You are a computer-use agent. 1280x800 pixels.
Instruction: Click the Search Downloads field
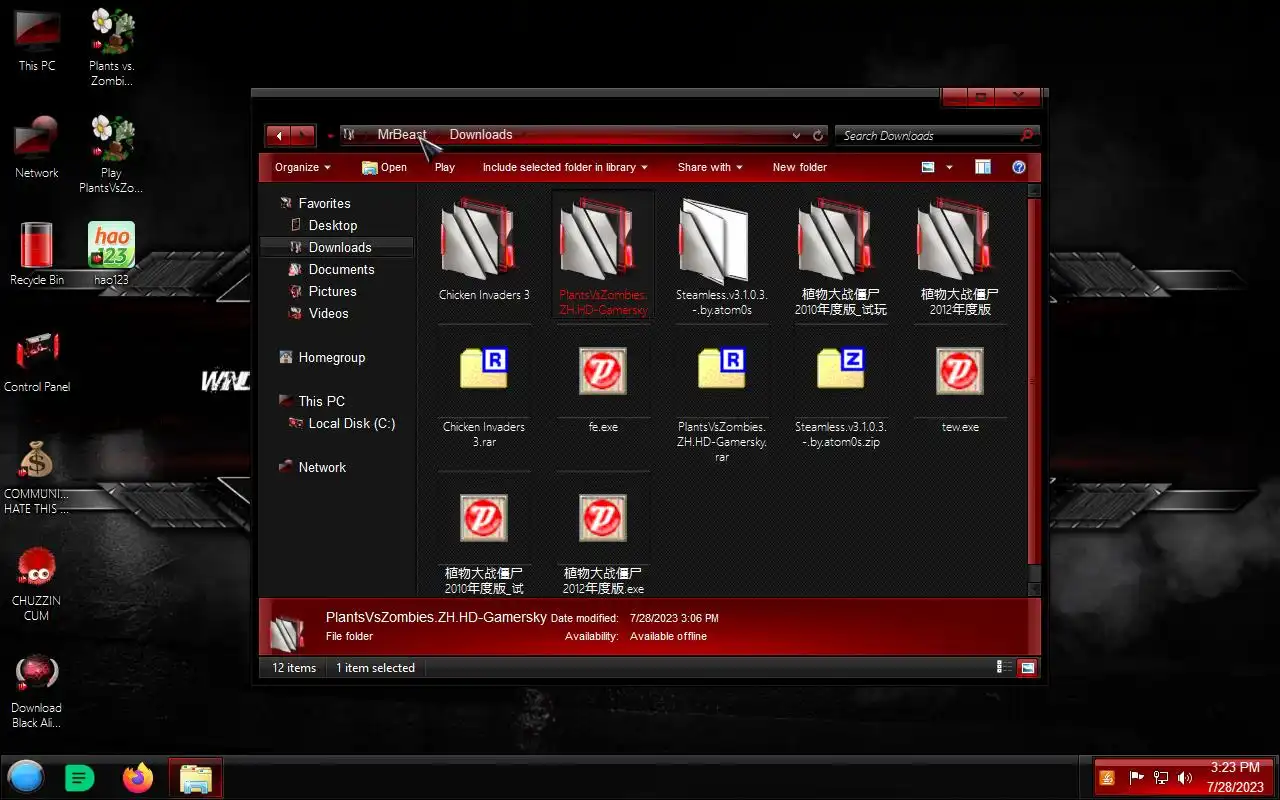pos(926,135)
